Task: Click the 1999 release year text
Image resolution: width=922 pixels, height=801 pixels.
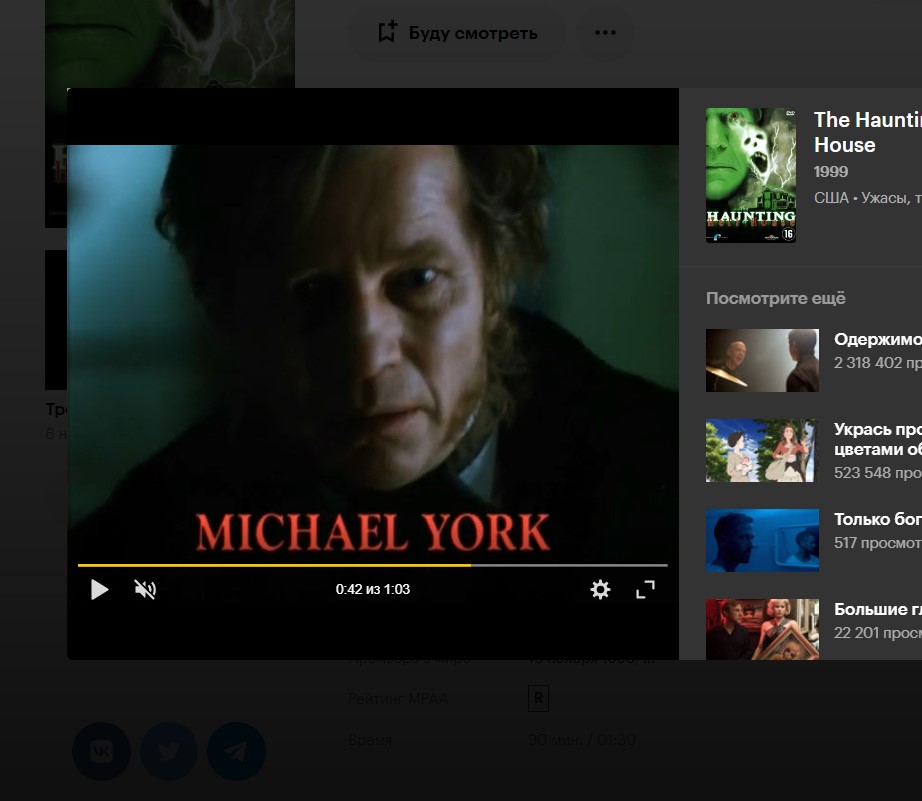Action: pyautogui.click(x=831, y=172)
